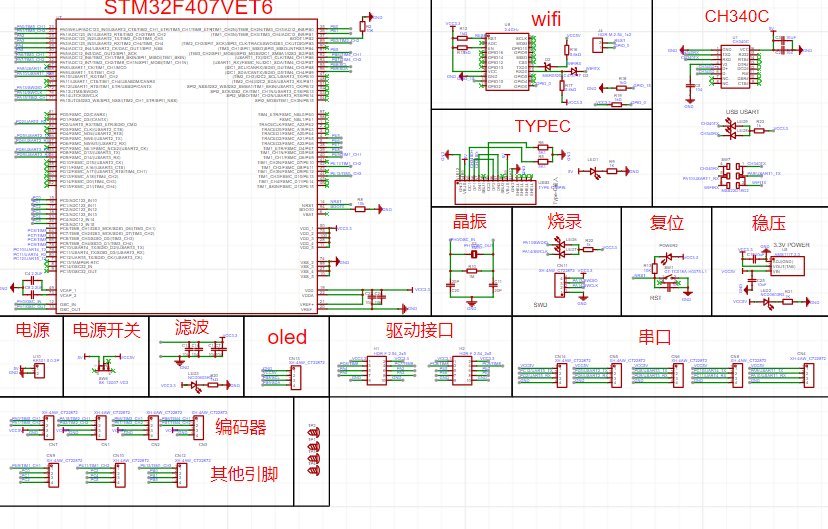Image resolution: width=828 pixels, height=529 pixels.
Task: Select the LED1 diode in the TYPEC block
Action: (x=594, y=172)
